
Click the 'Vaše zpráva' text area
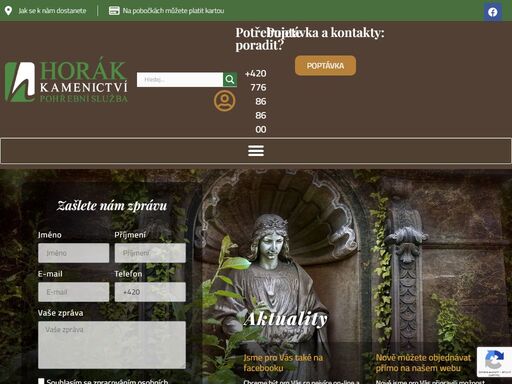pyautogui.click(x=112, y=345)
